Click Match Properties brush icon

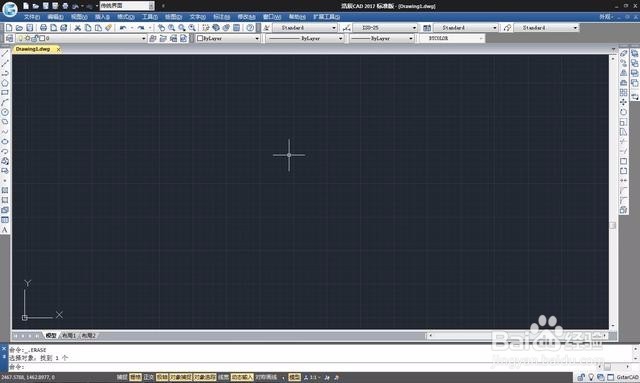(108, 28)
